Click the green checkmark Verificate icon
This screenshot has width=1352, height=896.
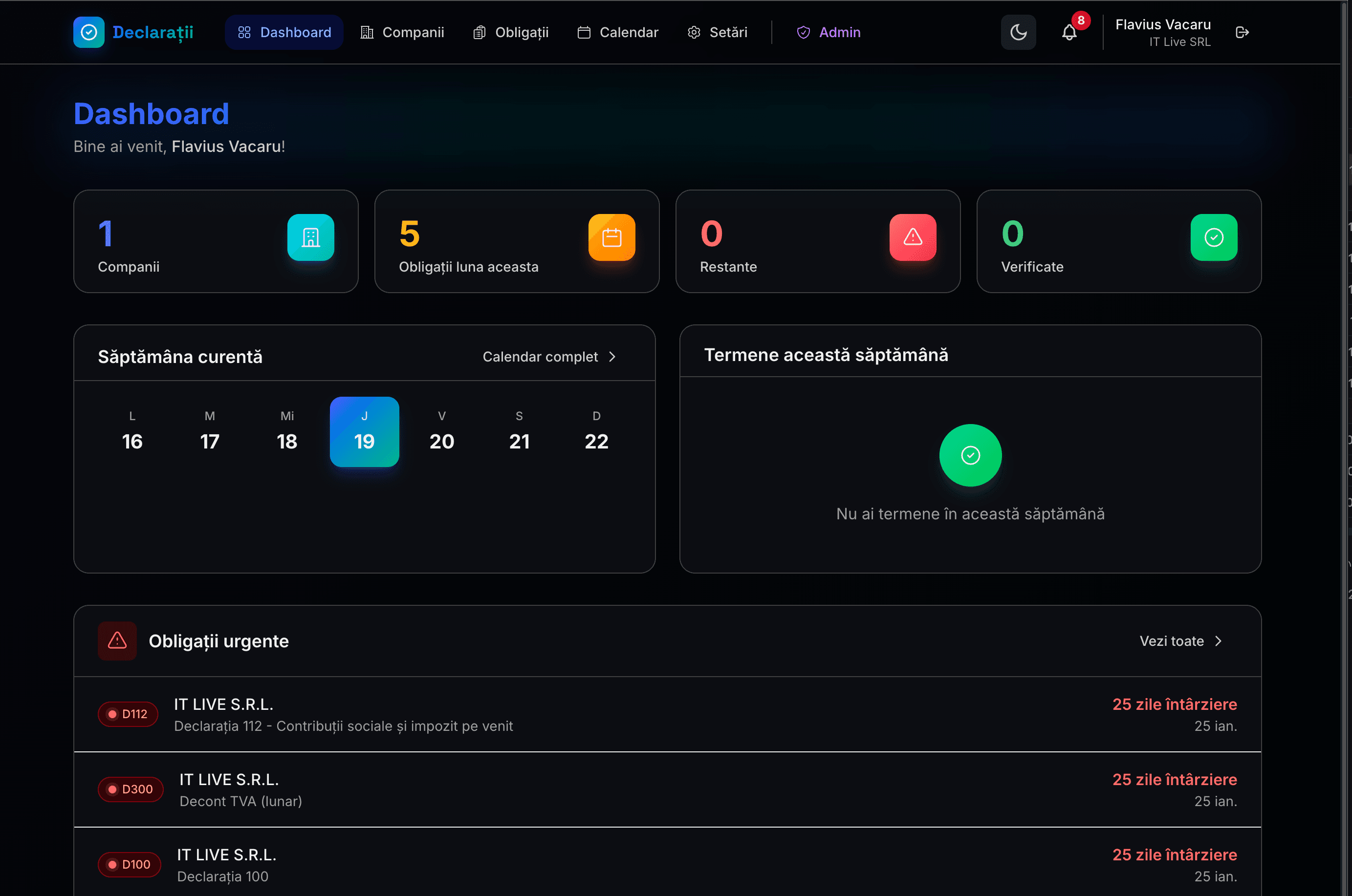click(1213, 237)
